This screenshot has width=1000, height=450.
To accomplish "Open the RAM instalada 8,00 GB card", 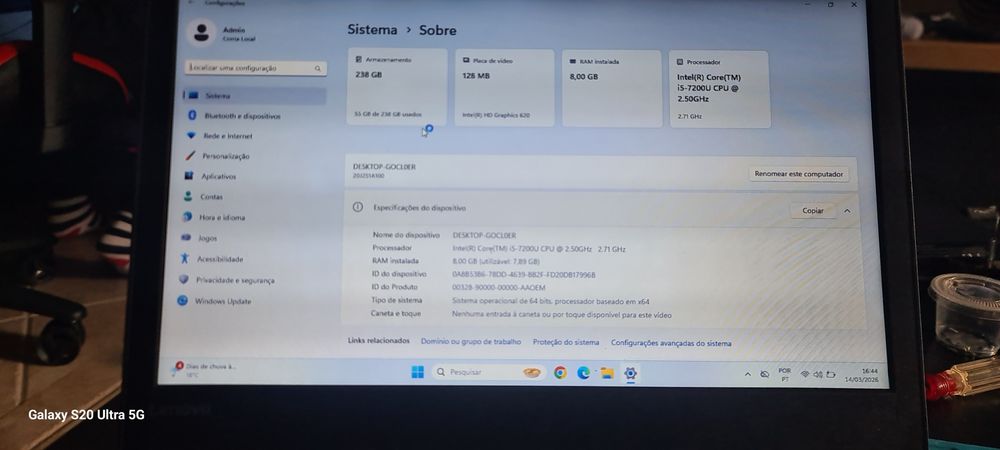I will pos(612,88).
